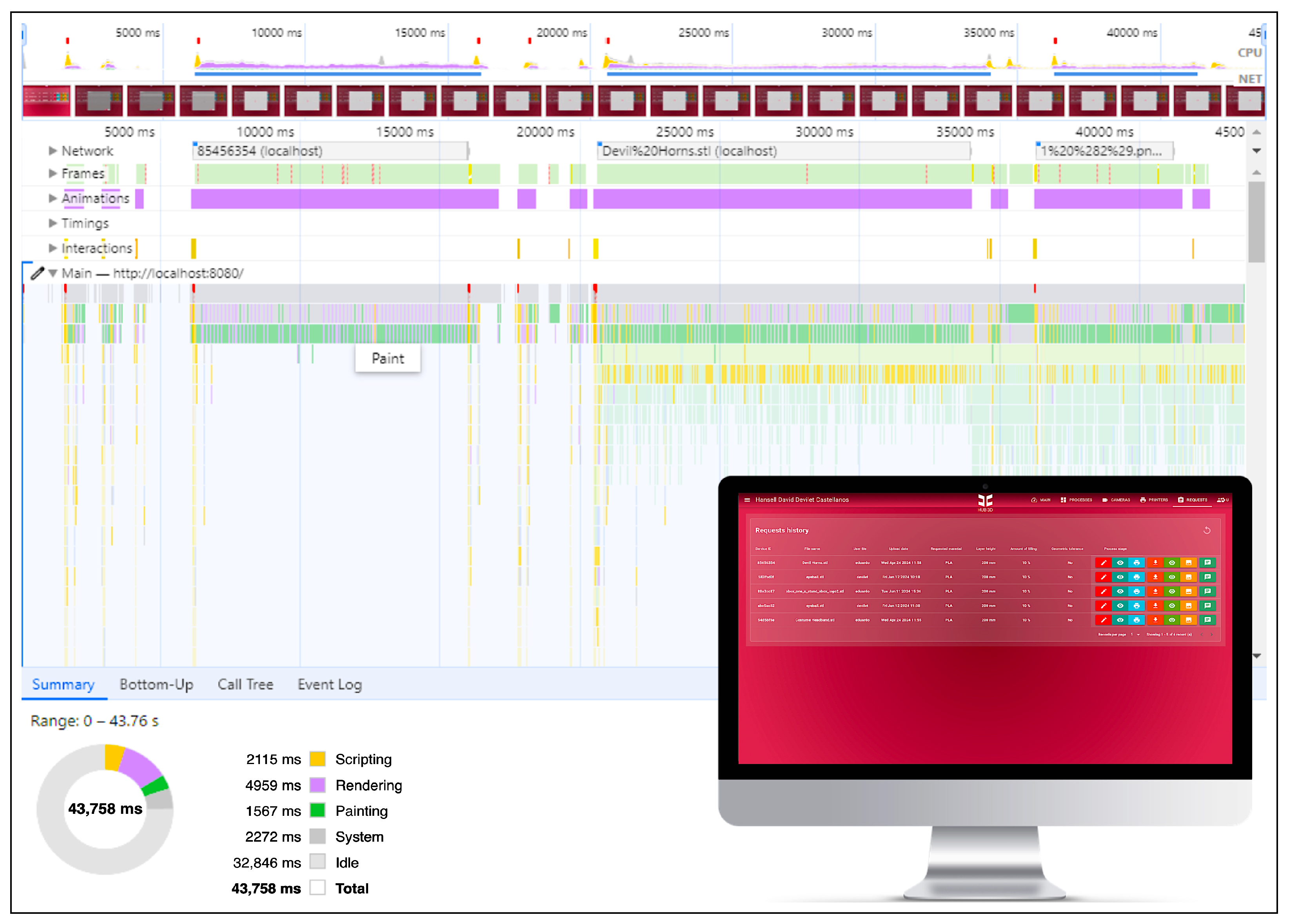Toggle teal eye icon for Devil Horns.stl
The width and height of the screenshot is (1289, 924).
pyautogui.click(x=1120, y=563)
